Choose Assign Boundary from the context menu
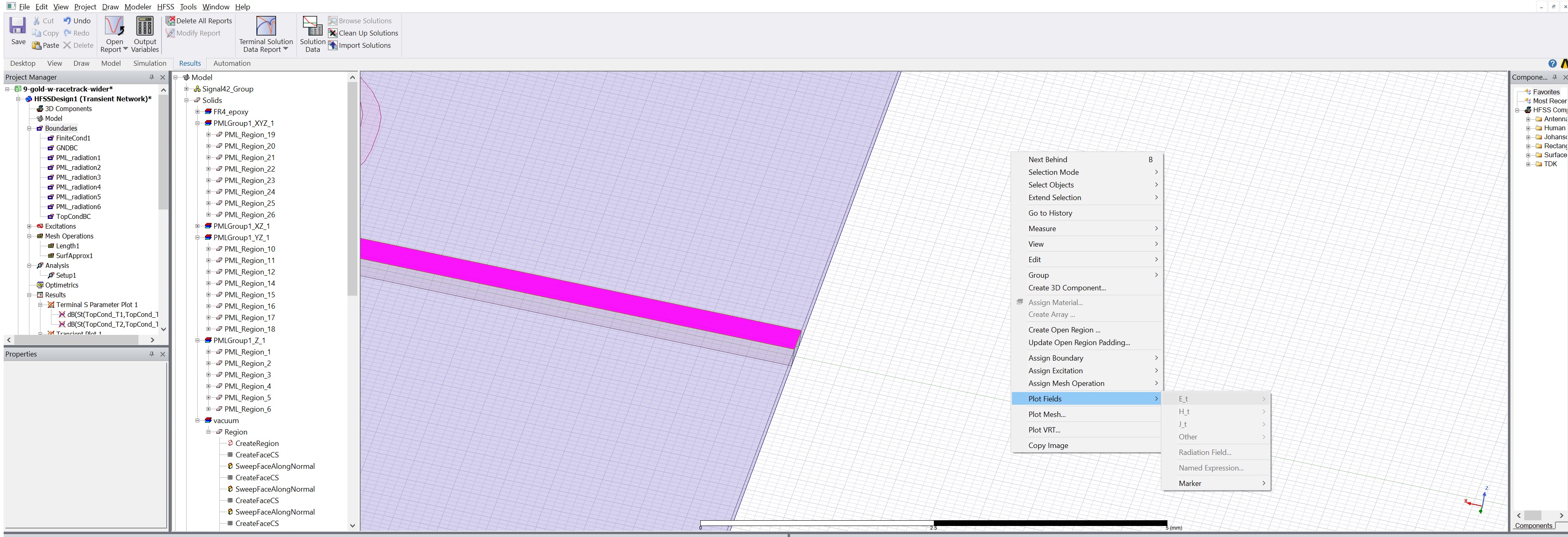This screenshot has height=537, width=1568. pos(1056,358)
